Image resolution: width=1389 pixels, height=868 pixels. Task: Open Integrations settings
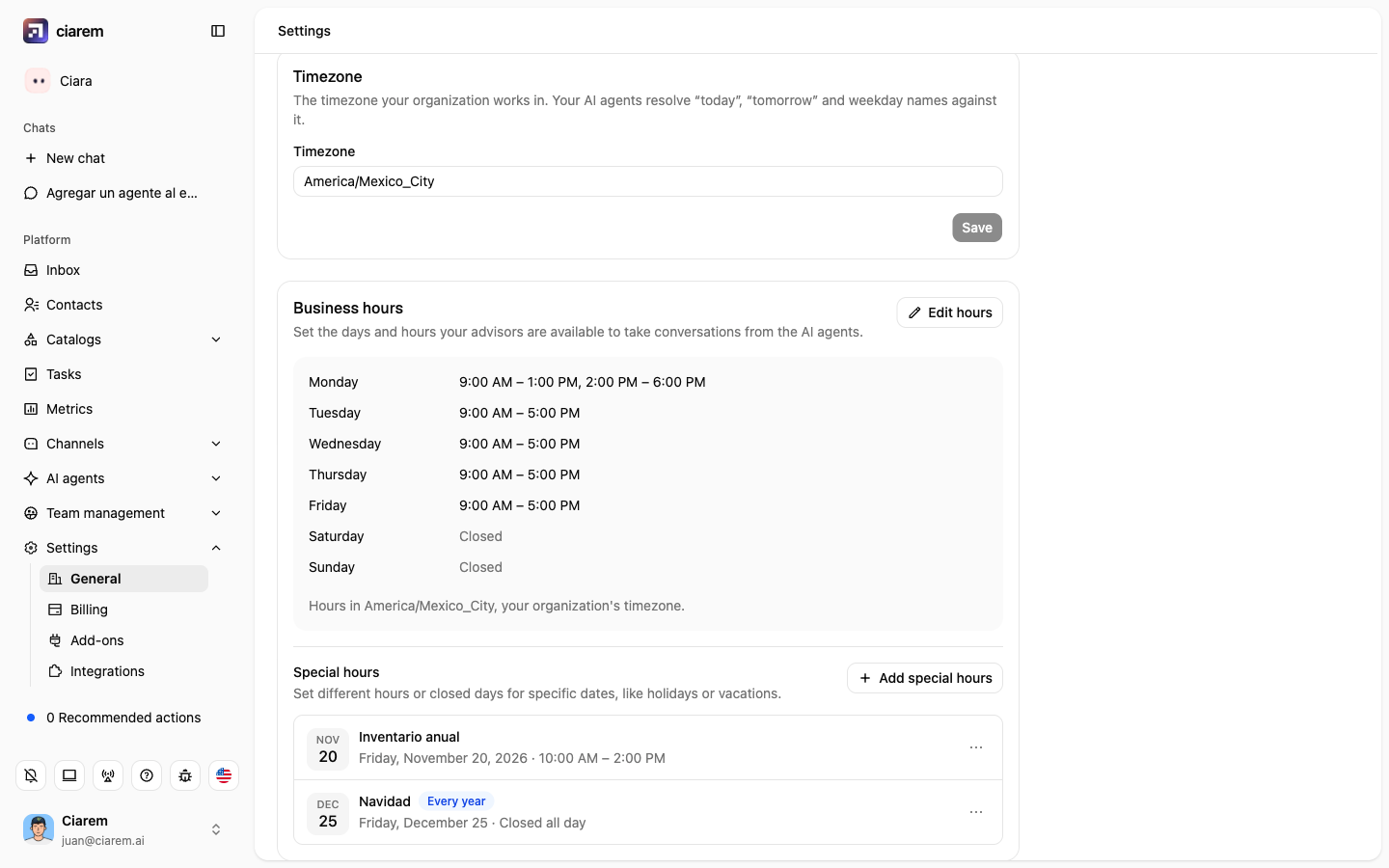point(123,671)
